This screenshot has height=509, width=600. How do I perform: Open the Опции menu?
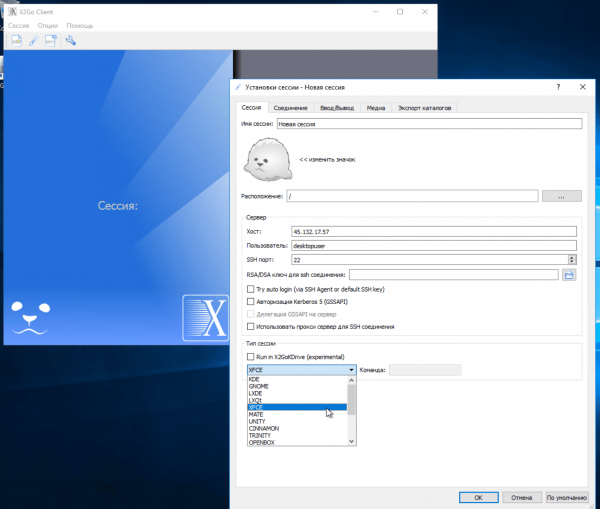tap(47, 24)
